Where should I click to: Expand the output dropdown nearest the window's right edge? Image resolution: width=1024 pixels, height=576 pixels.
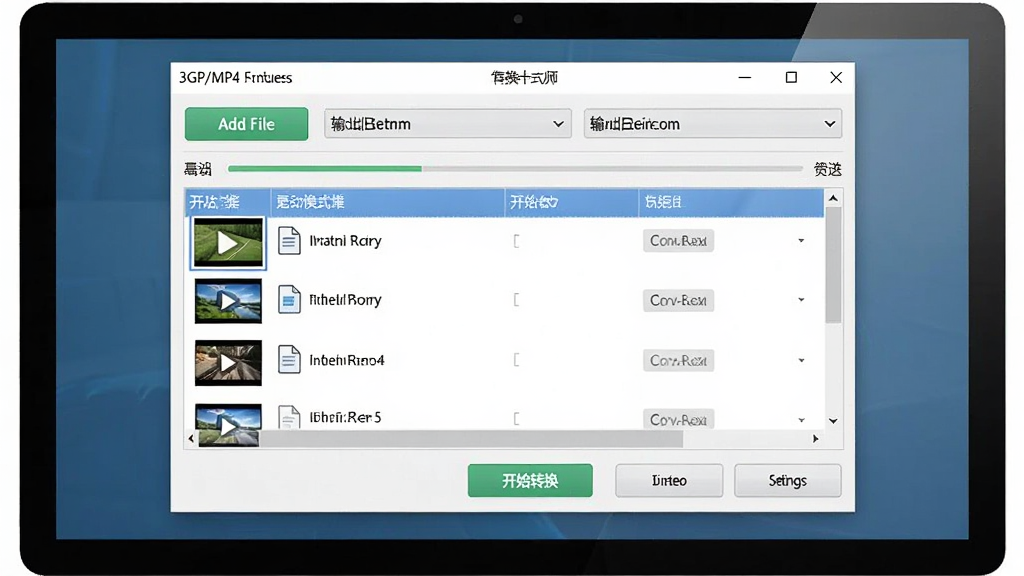coord(712,123)
